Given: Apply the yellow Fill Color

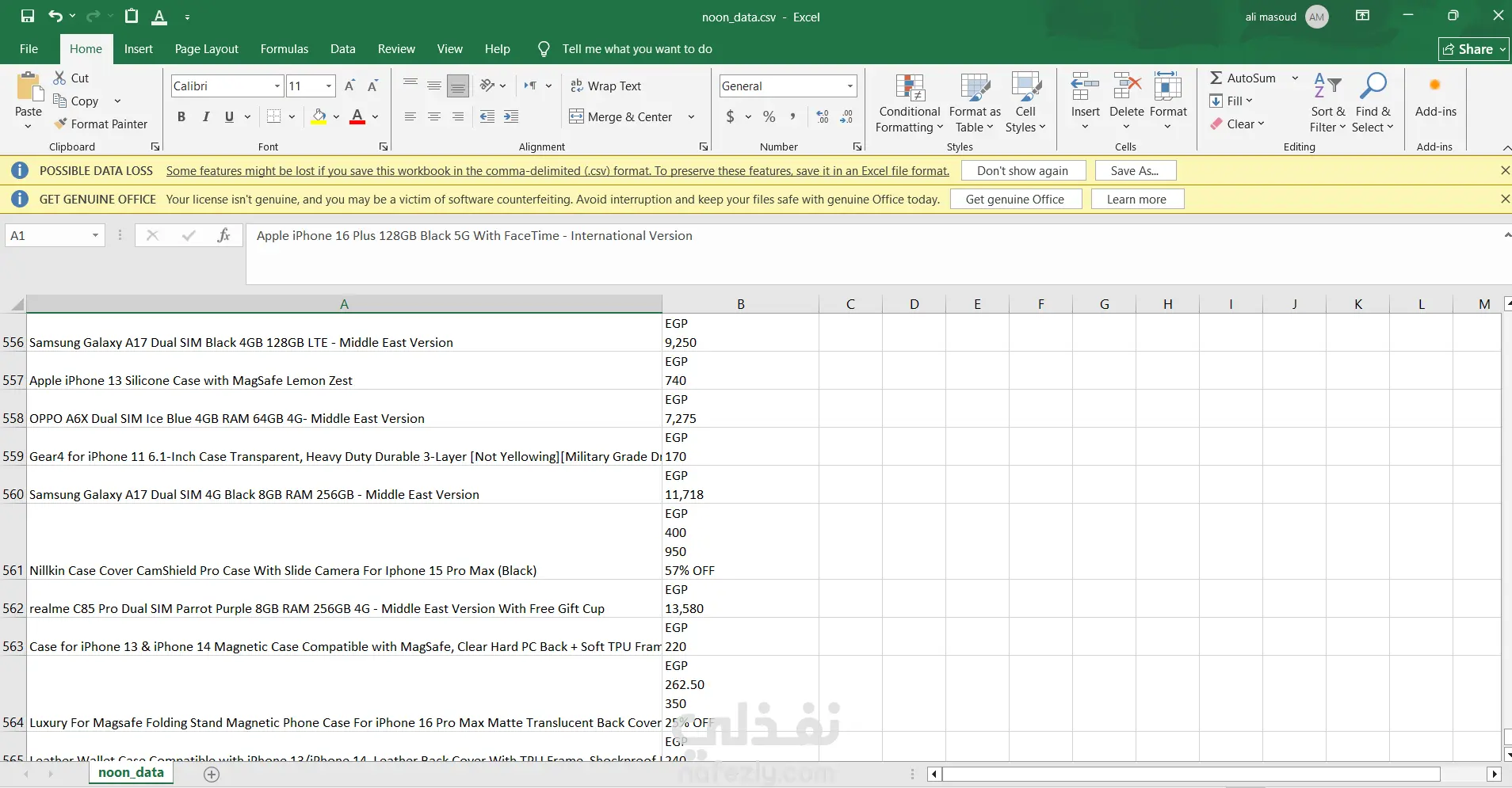Looking at the screenshot, I should (319, 116).
